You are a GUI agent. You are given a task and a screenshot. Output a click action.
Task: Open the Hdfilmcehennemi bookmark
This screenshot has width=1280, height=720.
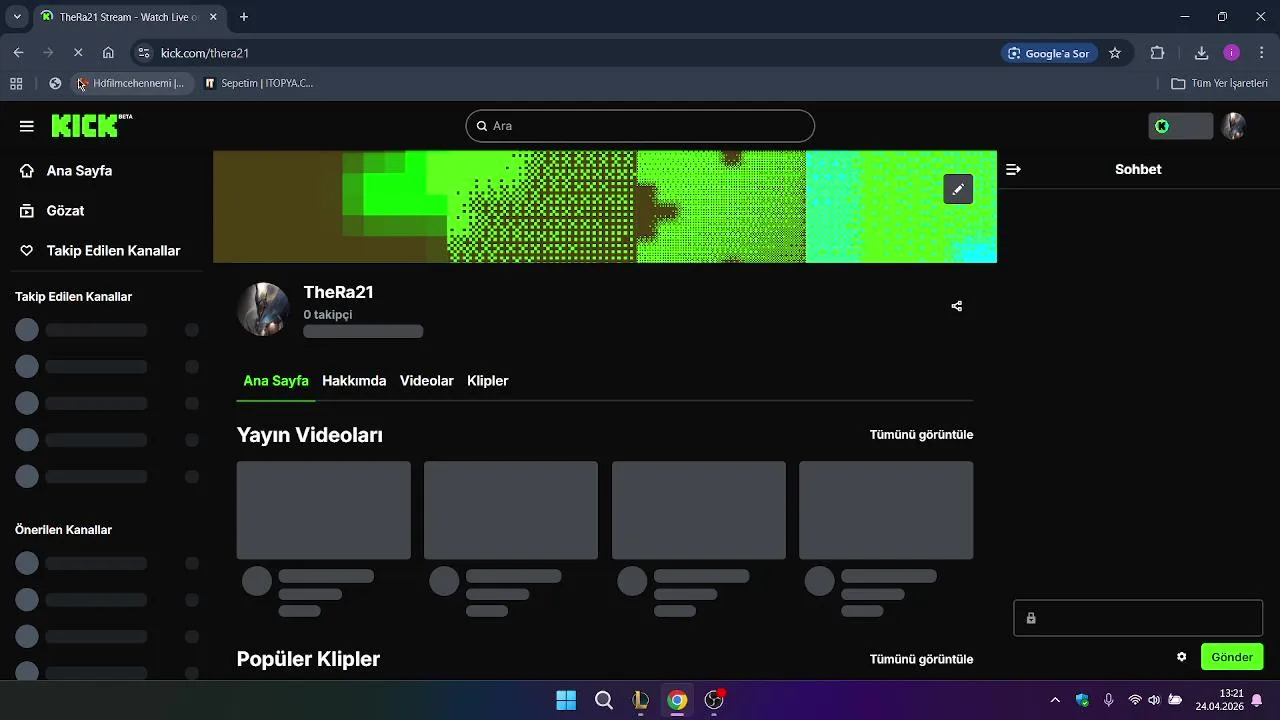131,84
